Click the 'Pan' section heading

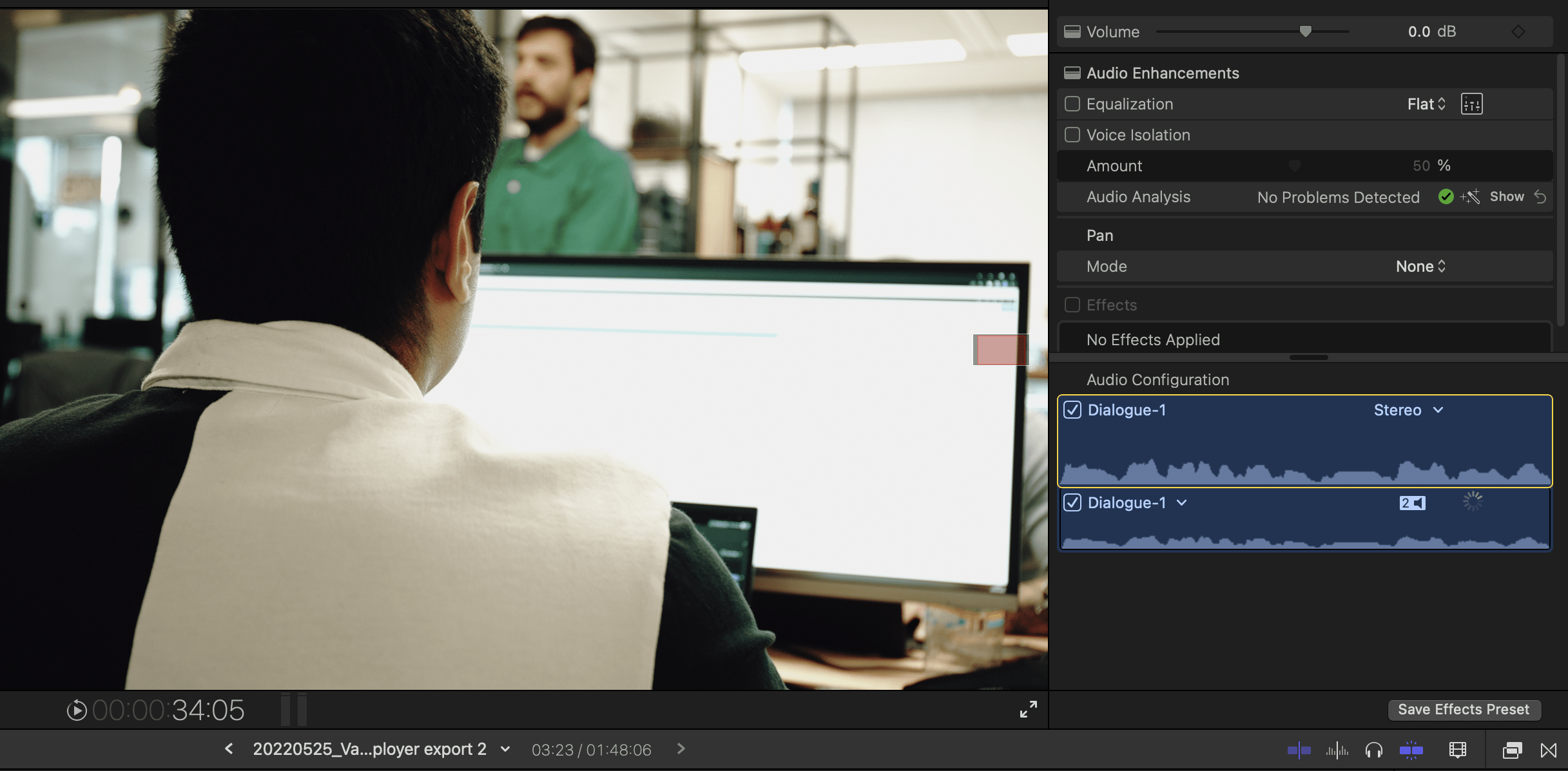point(1099,235)
